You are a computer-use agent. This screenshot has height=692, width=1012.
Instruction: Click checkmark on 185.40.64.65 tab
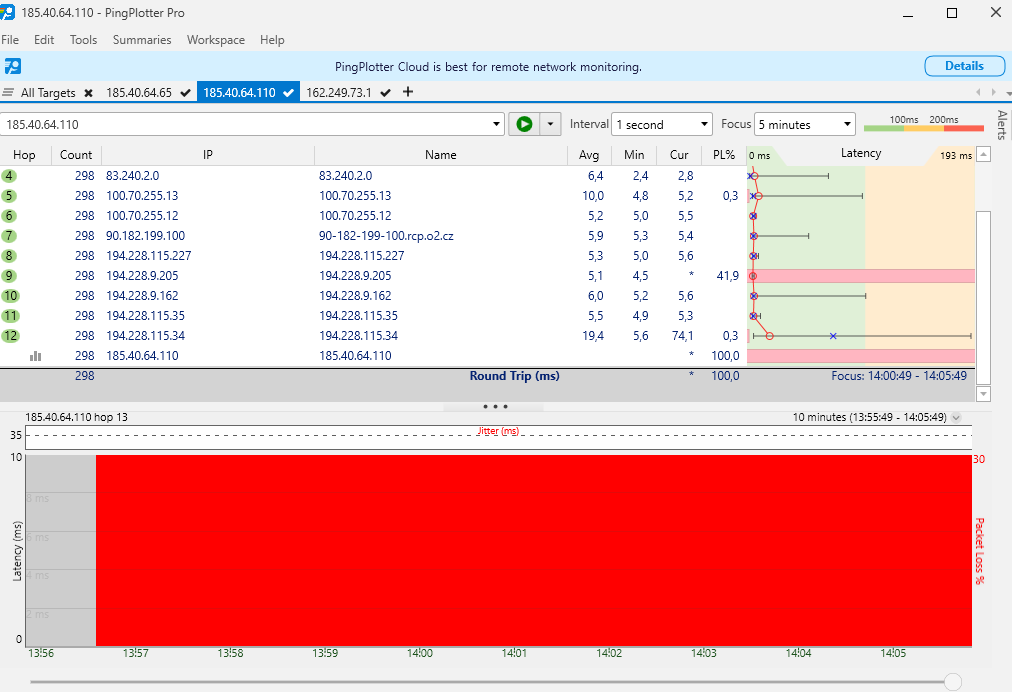point(185,93)
